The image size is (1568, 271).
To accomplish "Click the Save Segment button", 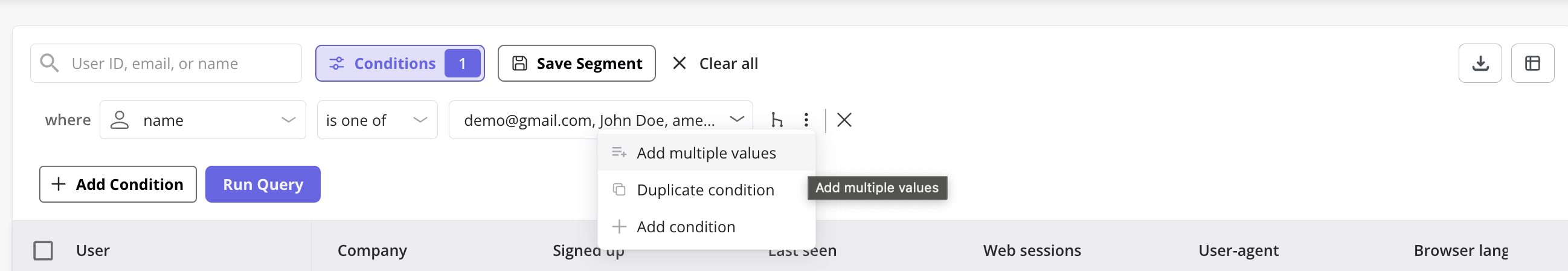I will coord(576,64).
